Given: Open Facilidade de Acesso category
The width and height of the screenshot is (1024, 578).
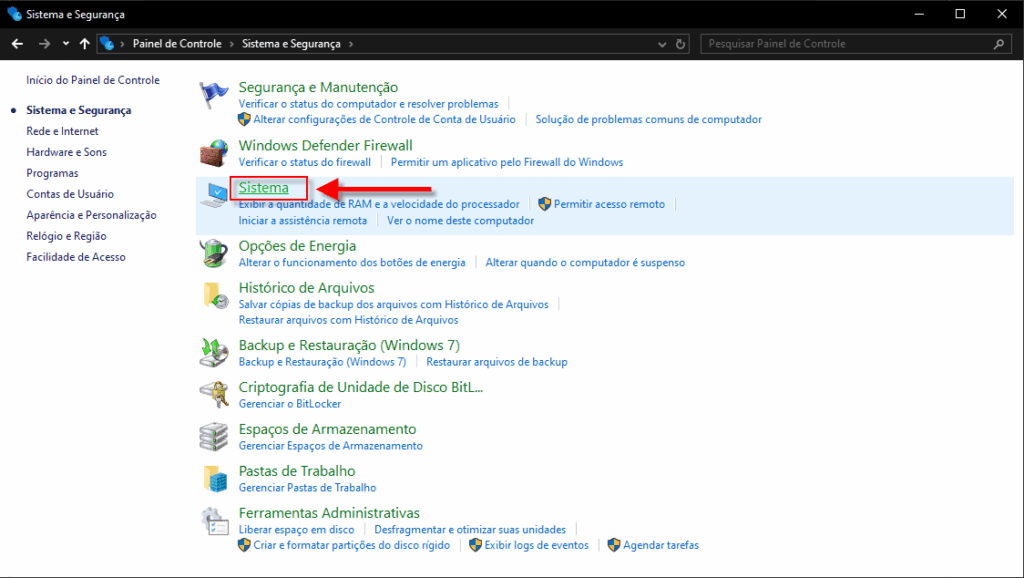Looking at the screenshot, I should pyautogui.click(x=76, y=257).
